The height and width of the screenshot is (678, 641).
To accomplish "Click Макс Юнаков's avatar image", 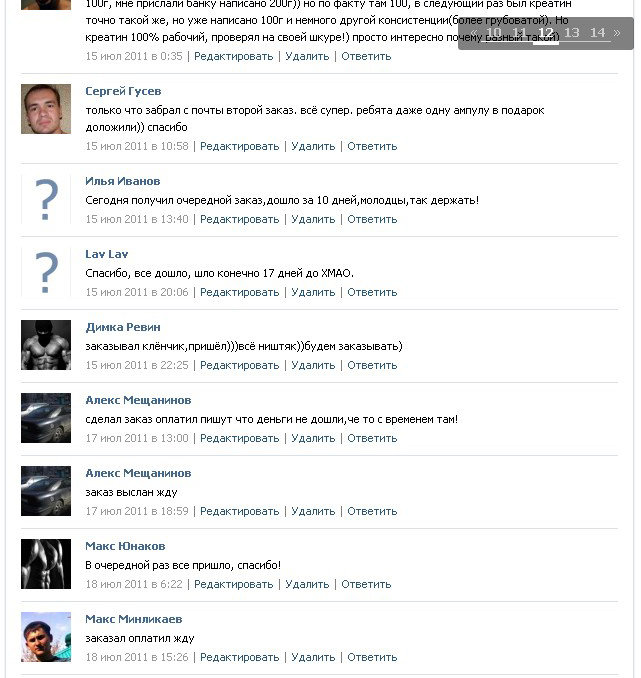I will point(46,564).
